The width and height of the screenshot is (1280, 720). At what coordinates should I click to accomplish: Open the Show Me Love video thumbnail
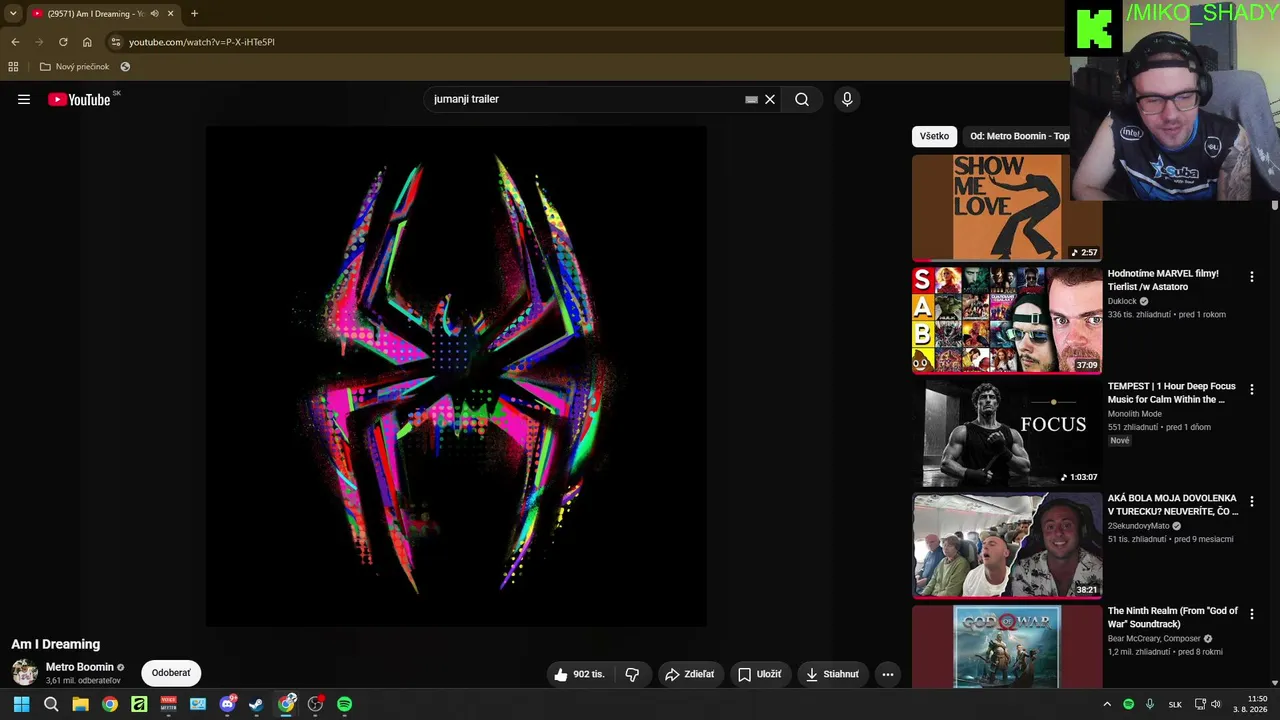[1007, 207]
